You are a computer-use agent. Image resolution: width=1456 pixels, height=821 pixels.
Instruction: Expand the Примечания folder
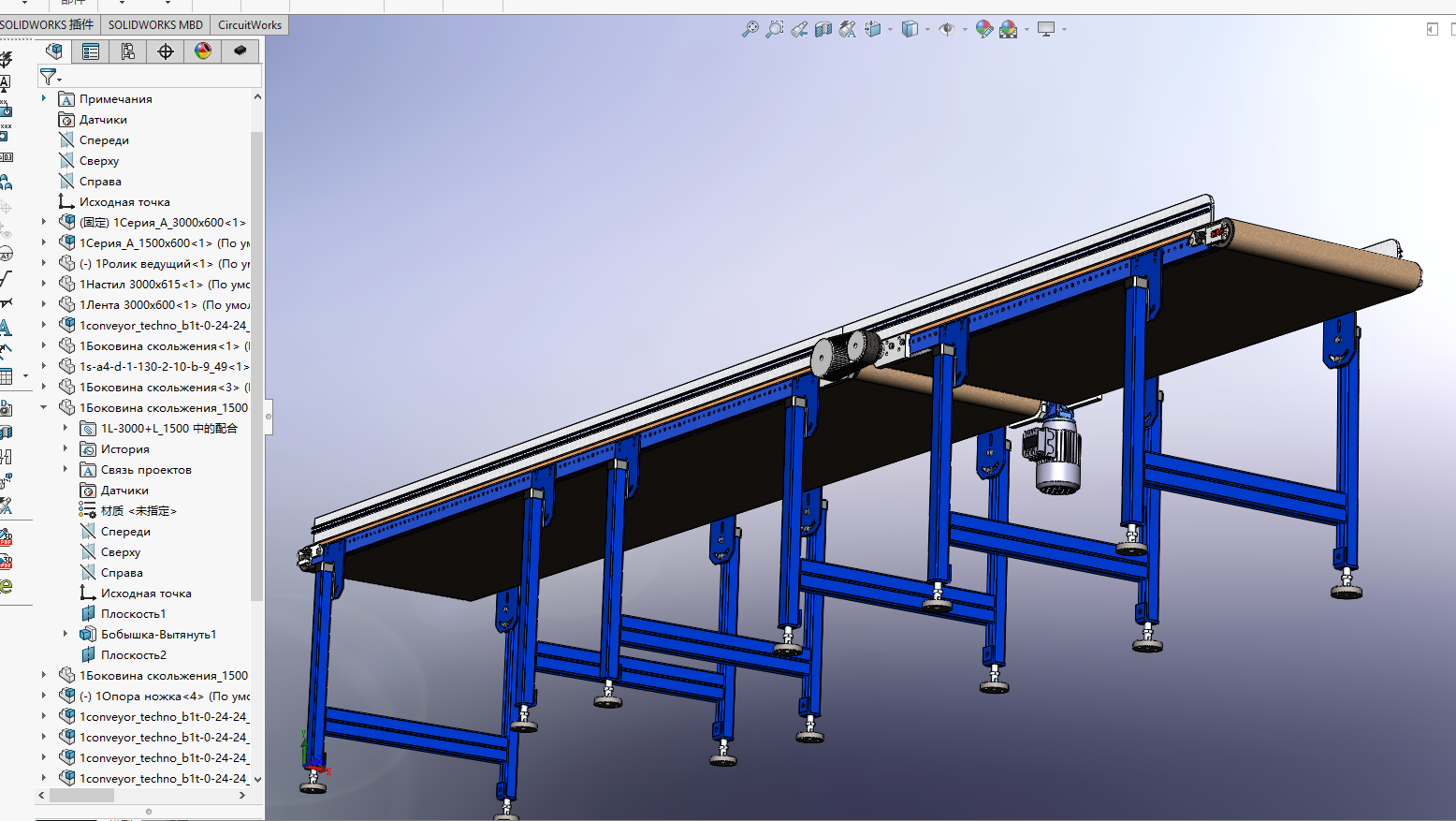coord(44,98)
